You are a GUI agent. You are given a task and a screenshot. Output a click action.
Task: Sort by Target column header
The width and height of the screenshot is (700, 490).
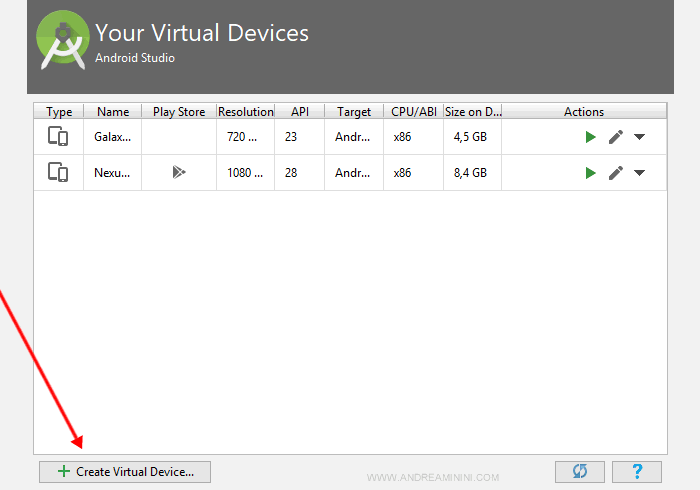tap(354, 112)
